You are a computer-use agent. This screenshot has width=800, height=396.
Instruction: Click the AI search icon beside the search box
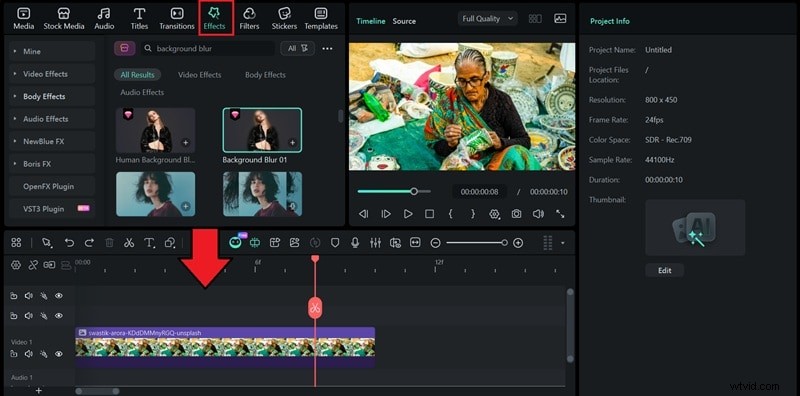click(x=124, y=48)
